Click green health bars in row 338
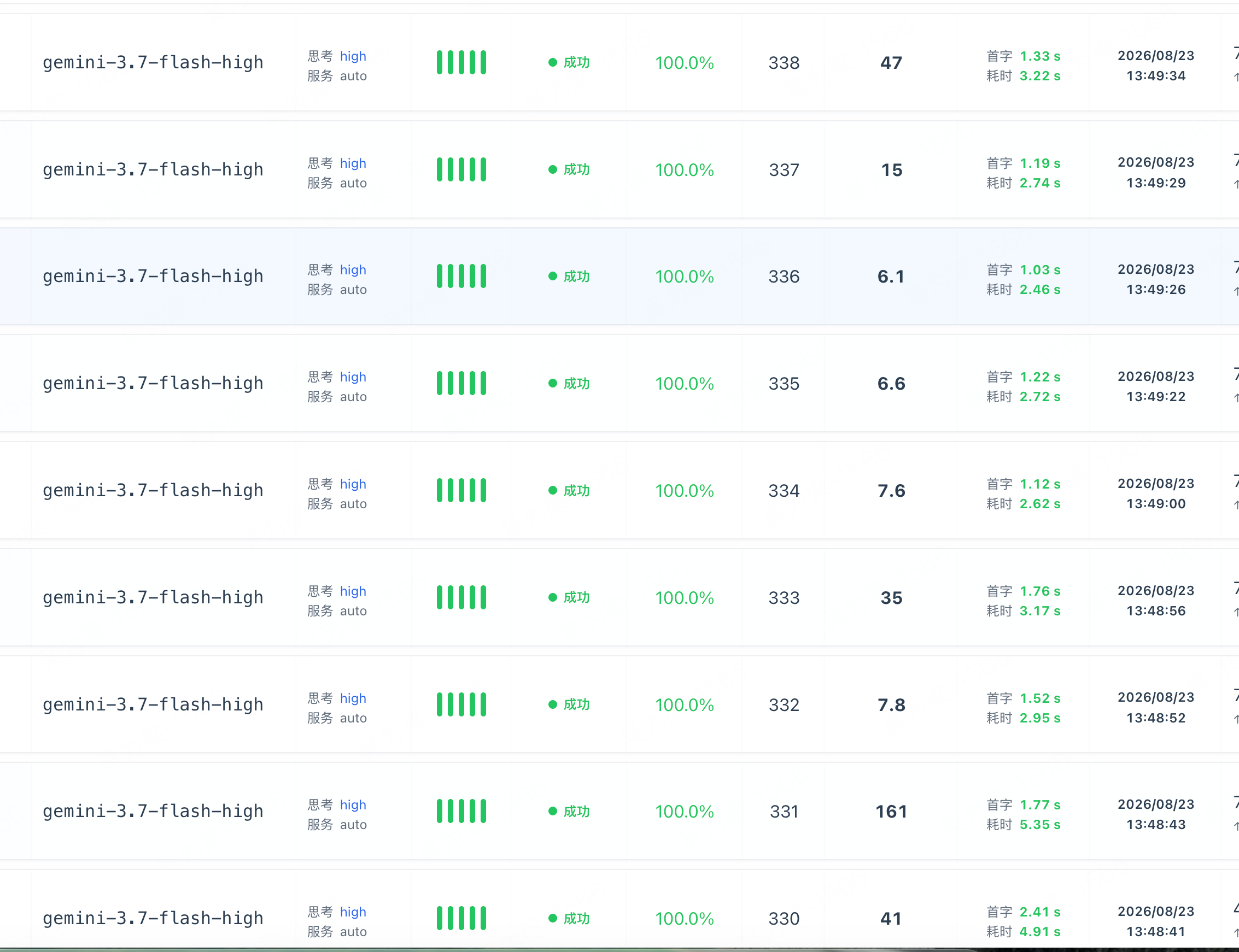This screenshot has height=952, width=1239. tap(461, 62)
